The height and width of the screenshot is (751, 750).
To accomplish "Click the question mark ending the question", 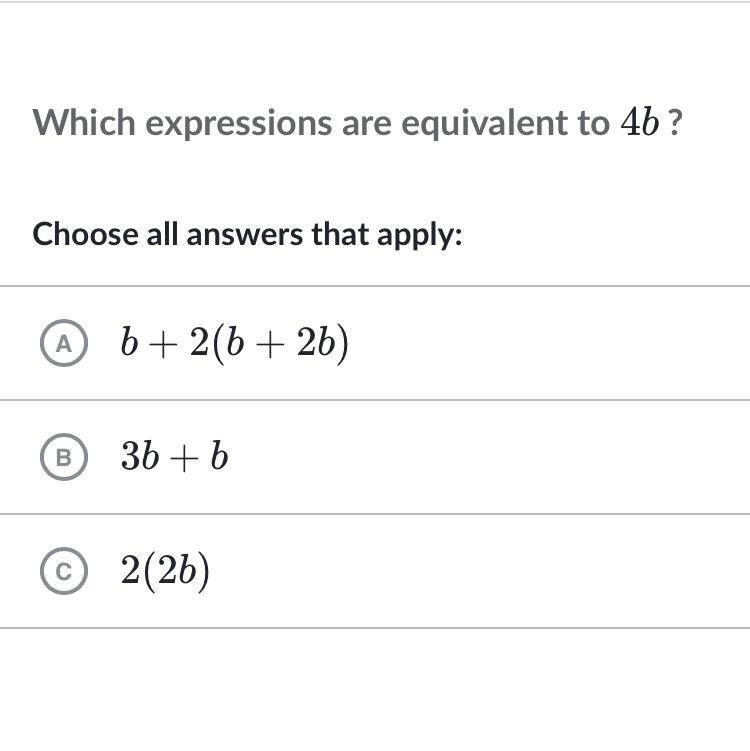I will [x=674, y=123].
